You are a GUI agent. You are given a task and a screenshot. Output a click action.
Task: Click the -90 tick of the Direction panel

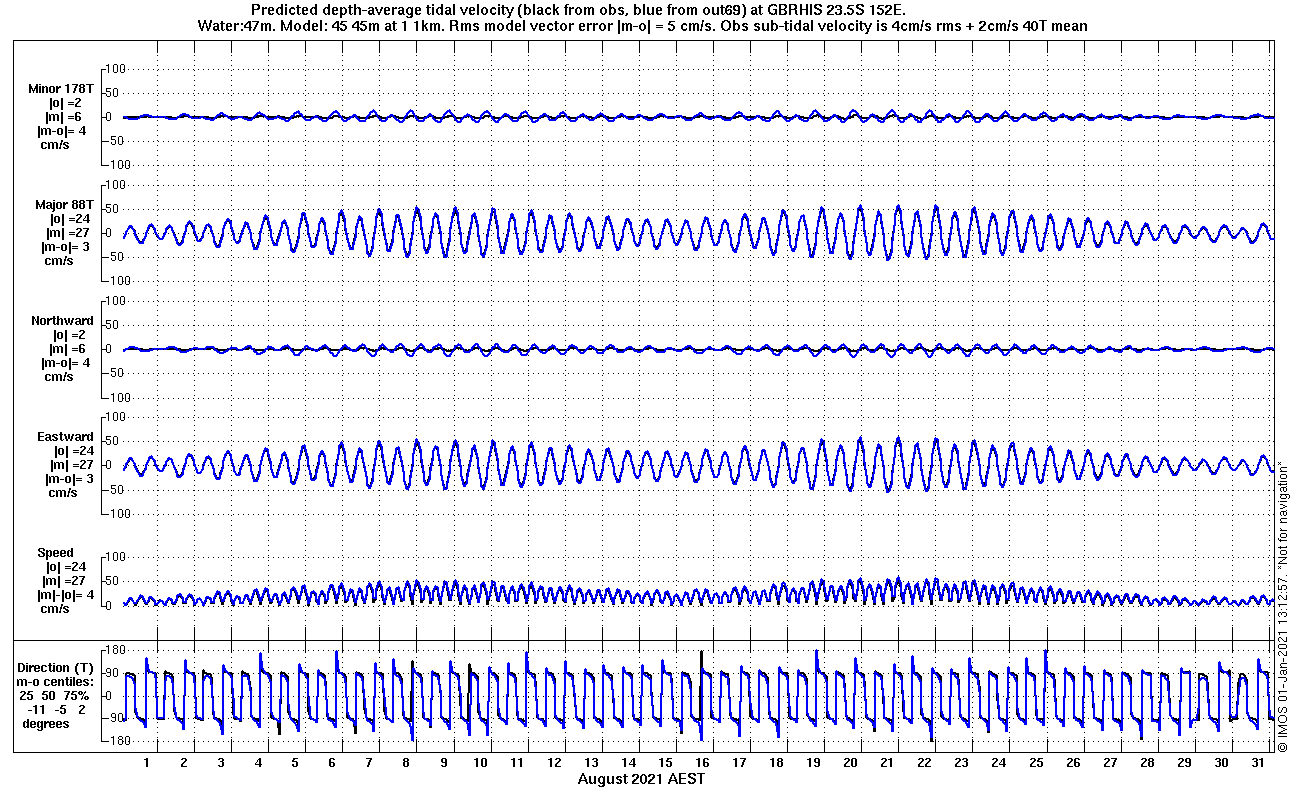(x=116, y=718)
